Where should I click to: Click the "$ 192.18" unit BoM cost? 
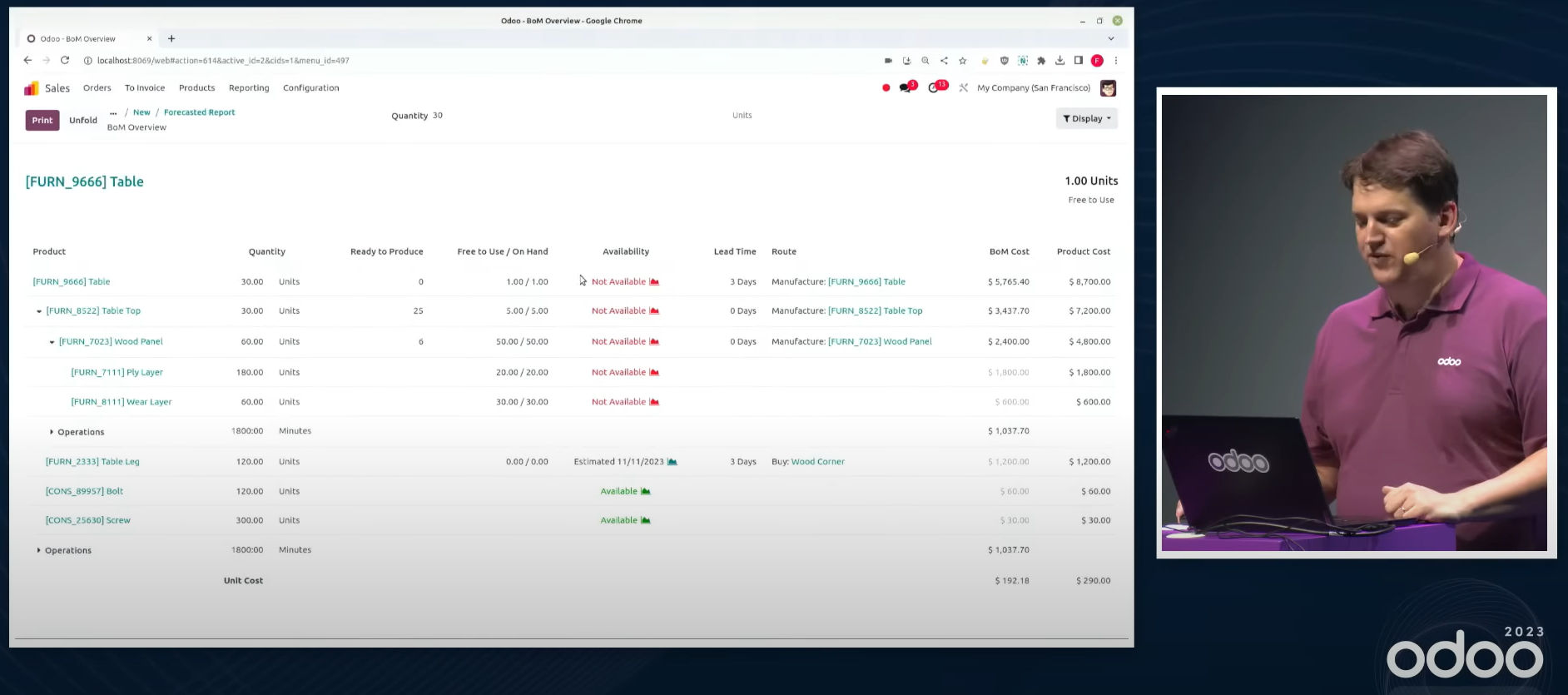pos(1012,581)
